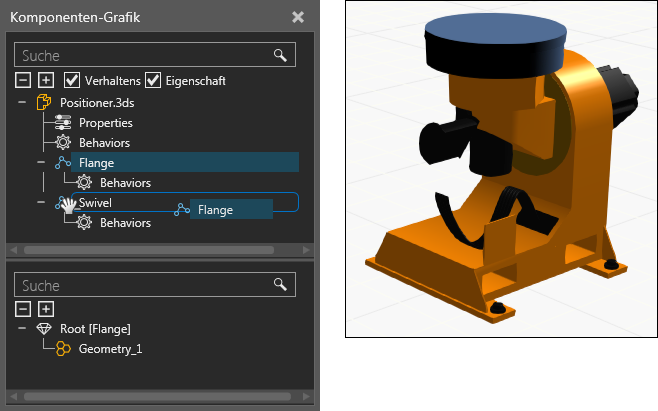Select the Root [Flange] item
Image resolution: width=658 pixels, height=411 pixels.
coord(95,329)
